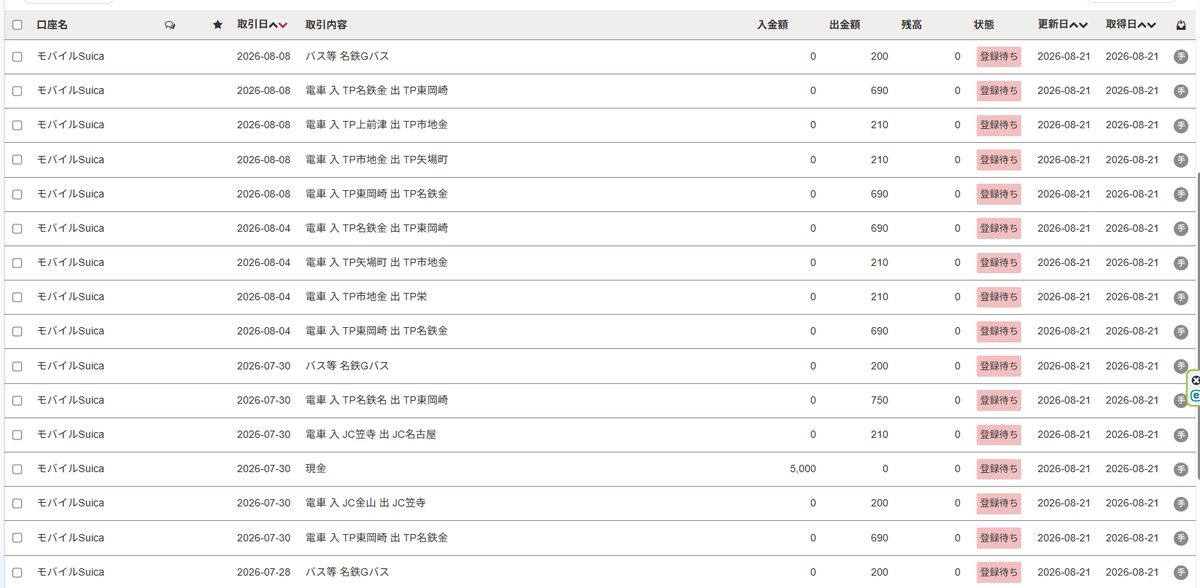Toggle the select-all checkbox in table header
This screenshot has height=588, width=1200.
click(x=17, y=25)
